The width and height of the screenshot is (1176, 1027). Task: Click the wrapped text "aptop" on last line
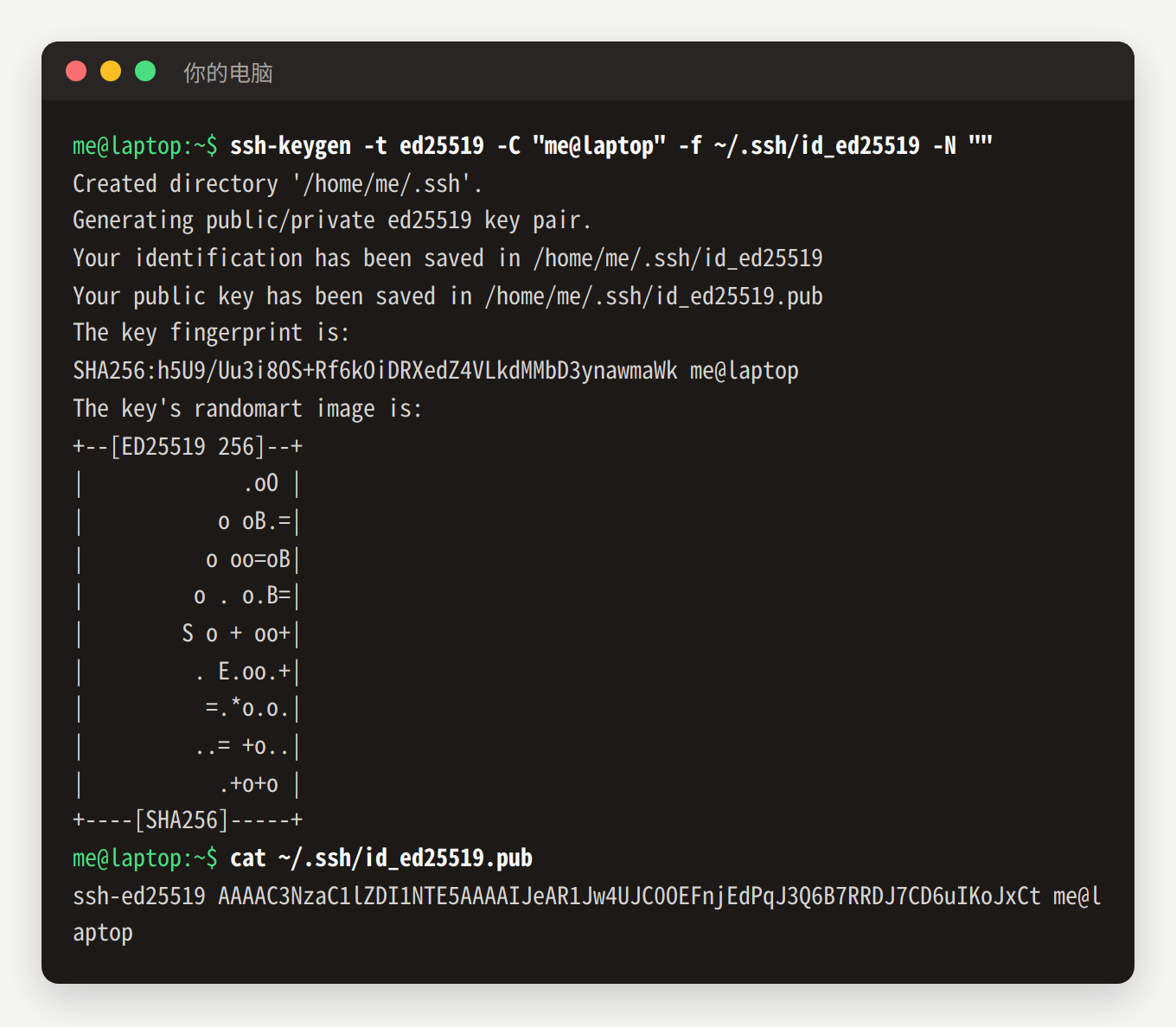(103, 933)
